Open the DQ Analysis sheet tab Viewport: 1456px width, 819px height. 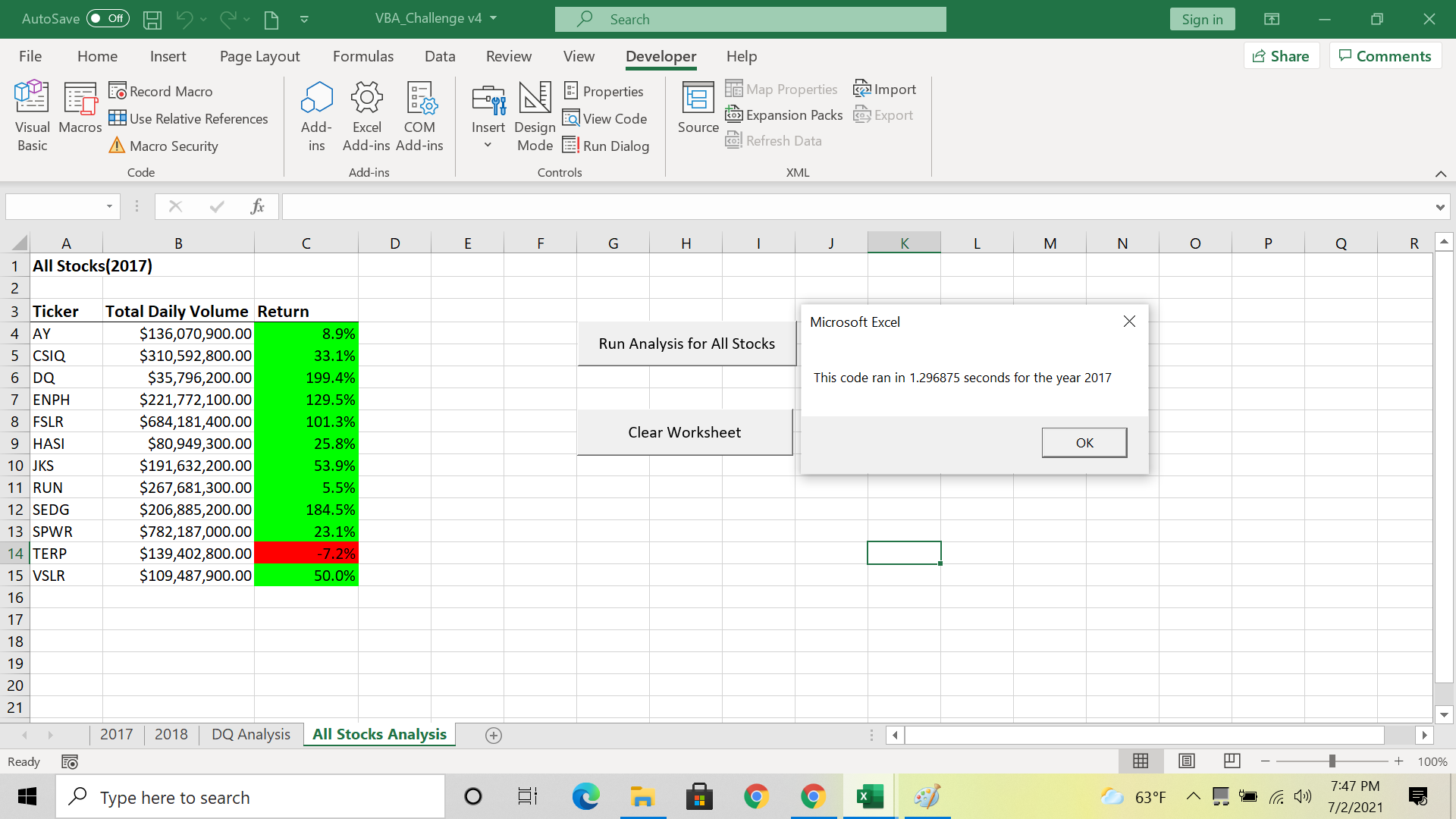(250, 734)
